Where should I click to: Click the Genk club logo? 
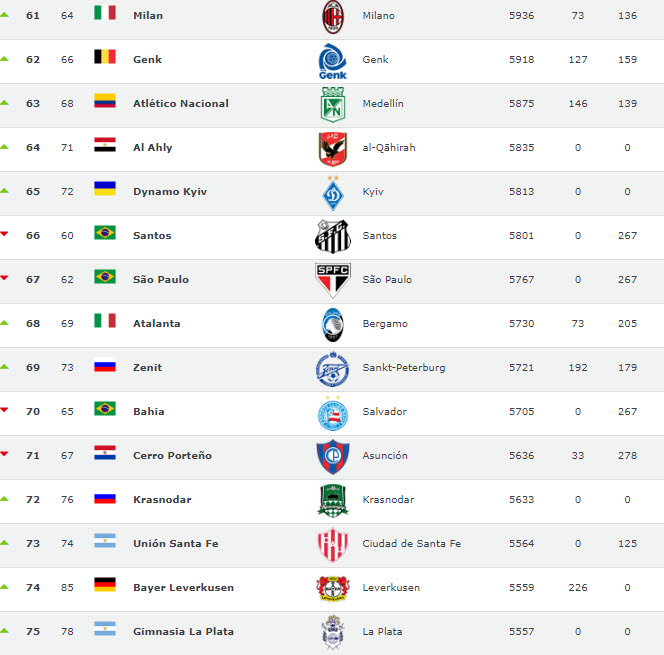coord(332,61)
